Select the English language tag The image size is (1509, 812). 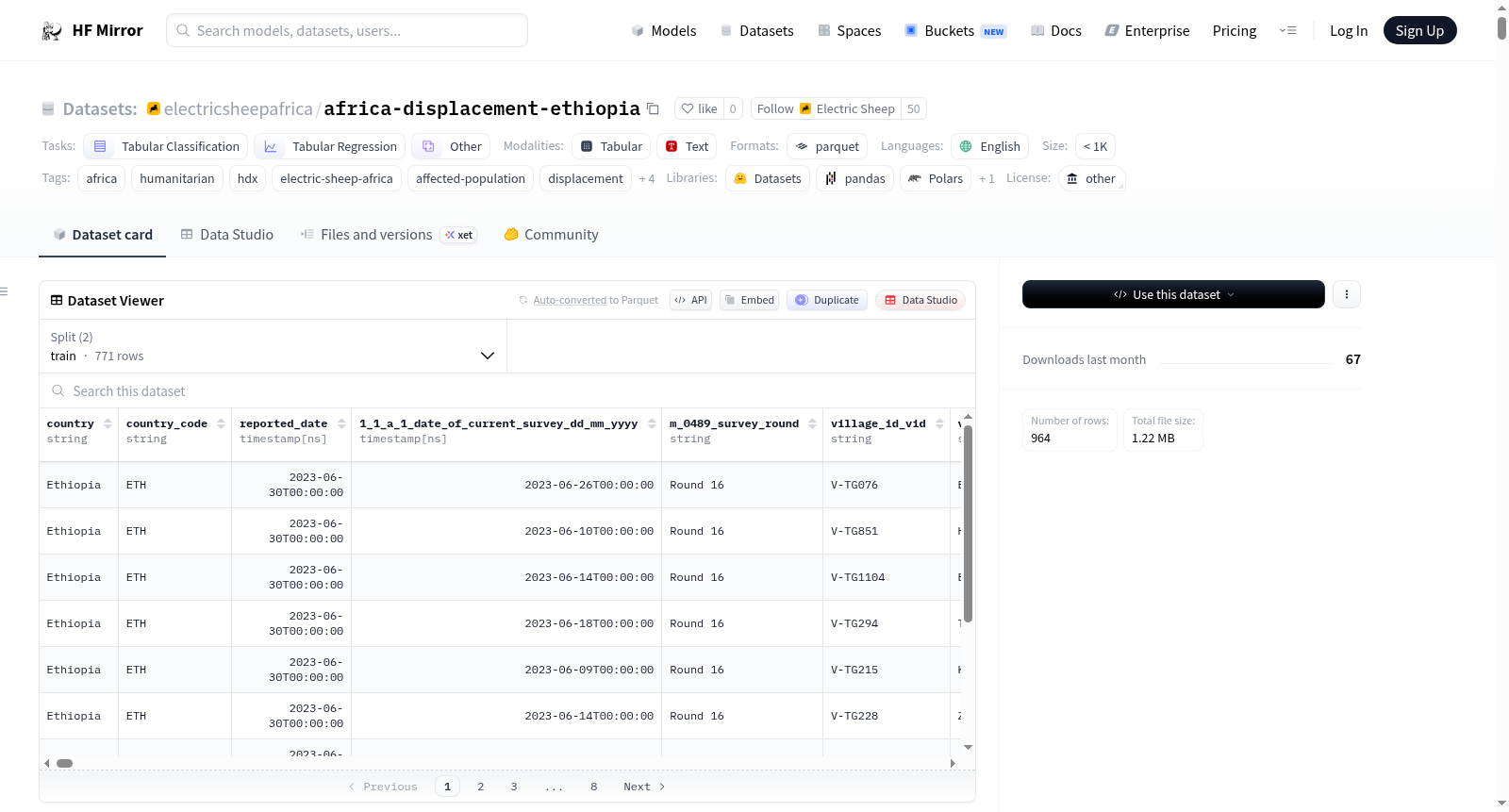pyautogui.click(x=989, y=146)
